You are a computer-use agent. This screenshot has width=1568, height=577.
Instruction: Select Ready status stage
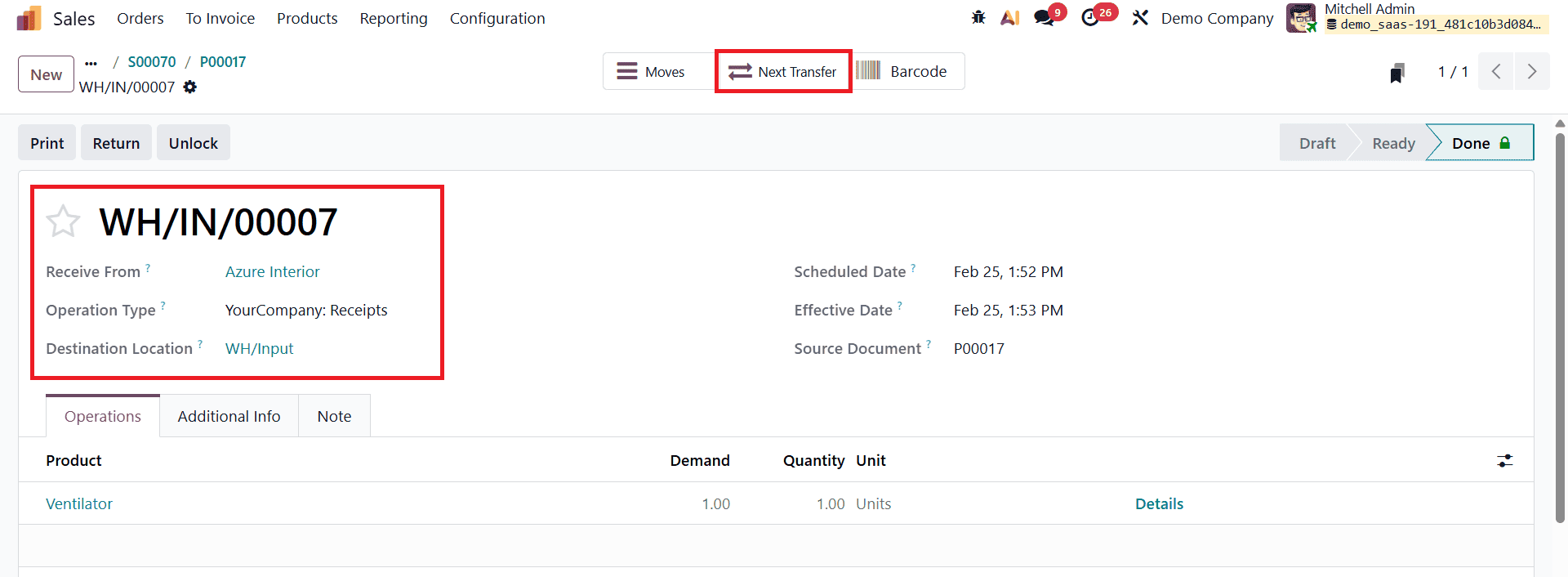[x=1393, y=143]
